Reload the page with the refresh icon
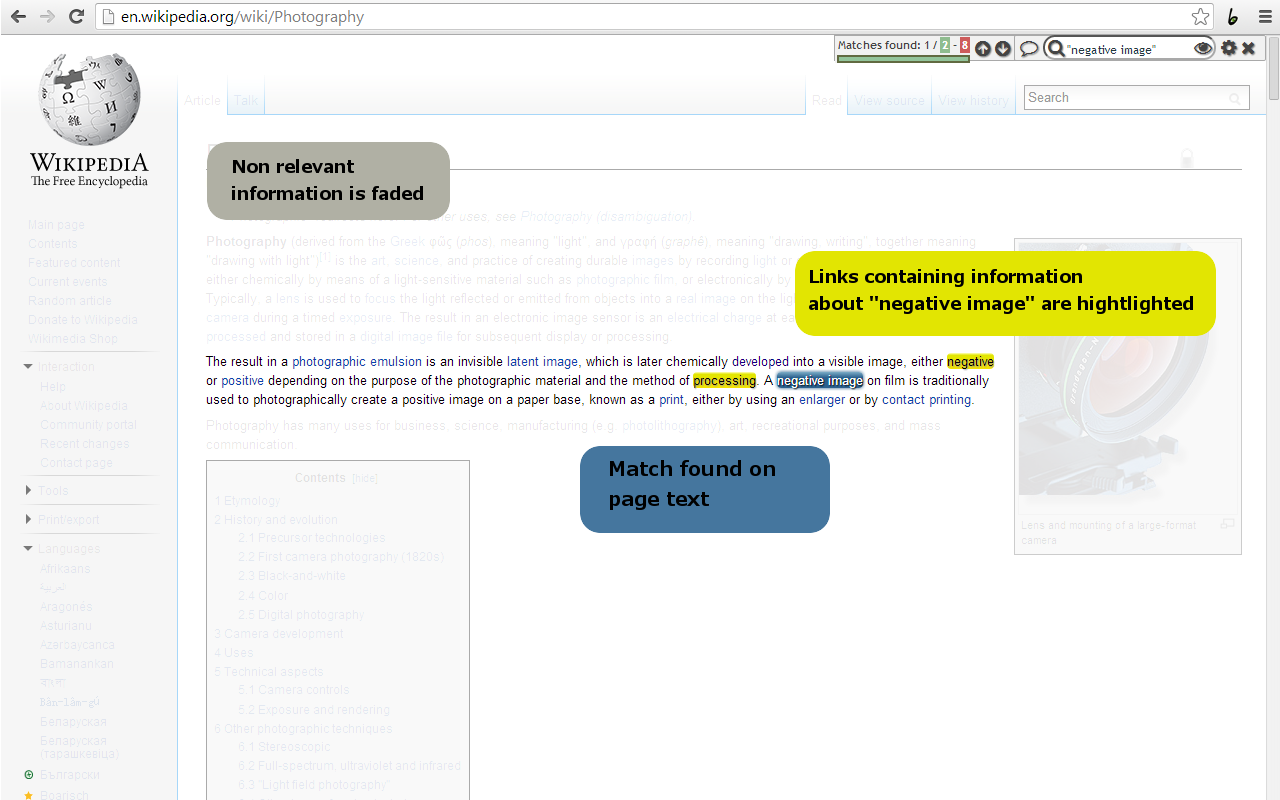The height and width of the screenshot is (800, 1280). (x=76, y=17)
